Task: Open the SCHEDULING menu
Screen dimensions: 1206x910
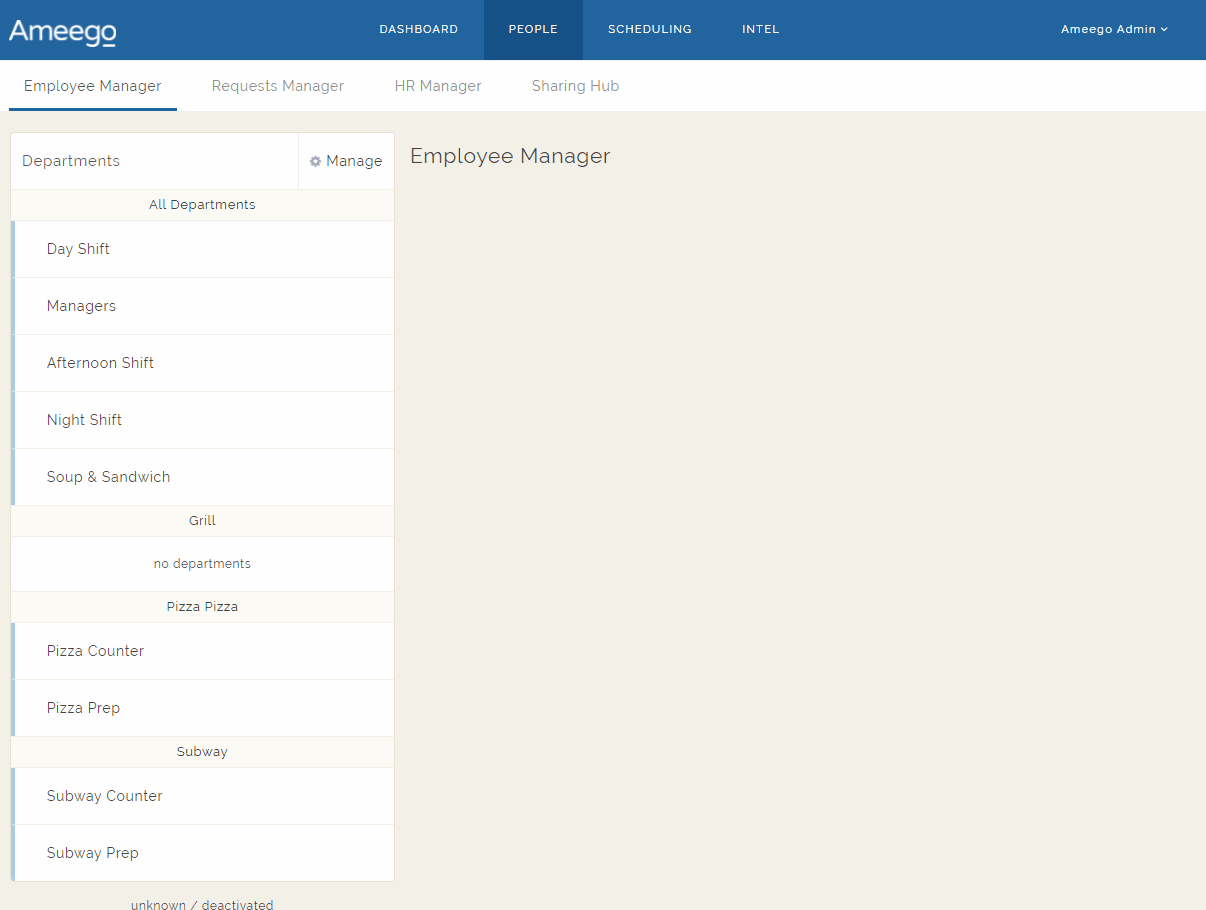Action: [649, 29]
